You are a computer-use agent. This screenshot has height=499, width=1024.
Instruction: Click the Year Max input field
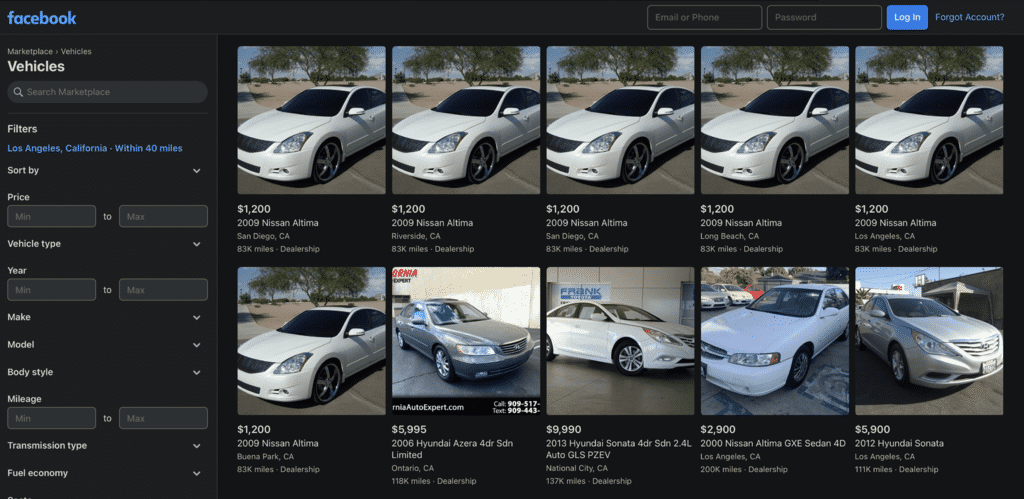pos(163,290)
